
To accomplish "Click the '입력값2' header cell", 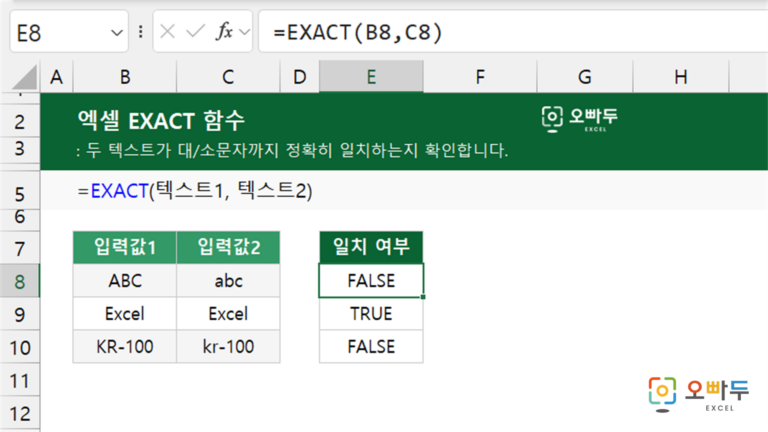I will coord(228,247).
